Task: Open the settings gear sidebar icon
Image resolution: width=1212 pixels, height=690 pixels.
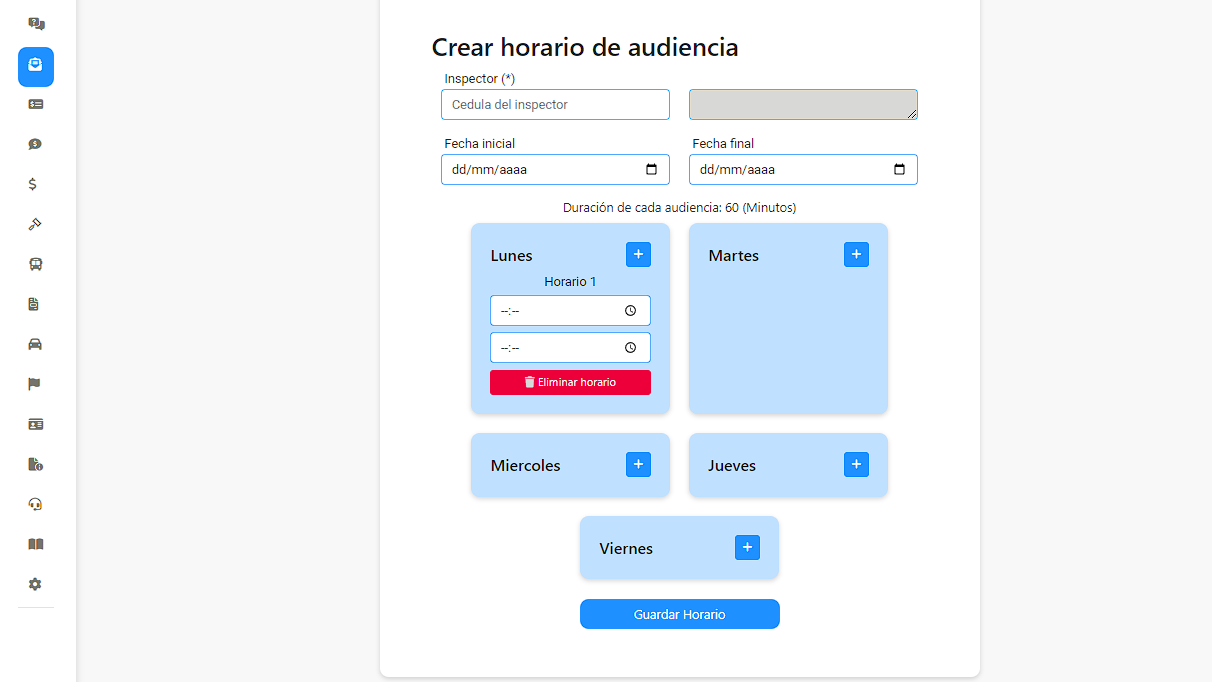Action: point(36,584)
